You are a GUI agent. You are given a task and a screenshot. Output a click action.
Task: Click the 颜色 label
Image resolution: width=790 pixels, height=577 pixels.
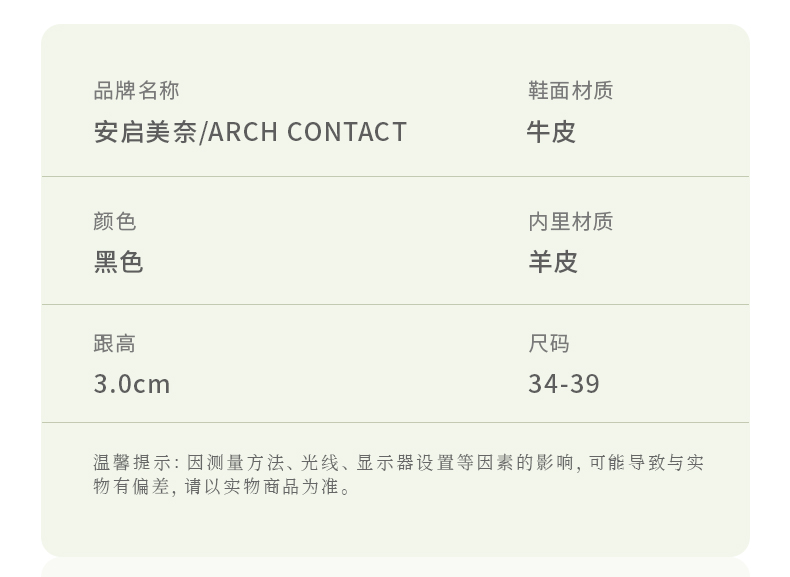[x=114, y=221]
